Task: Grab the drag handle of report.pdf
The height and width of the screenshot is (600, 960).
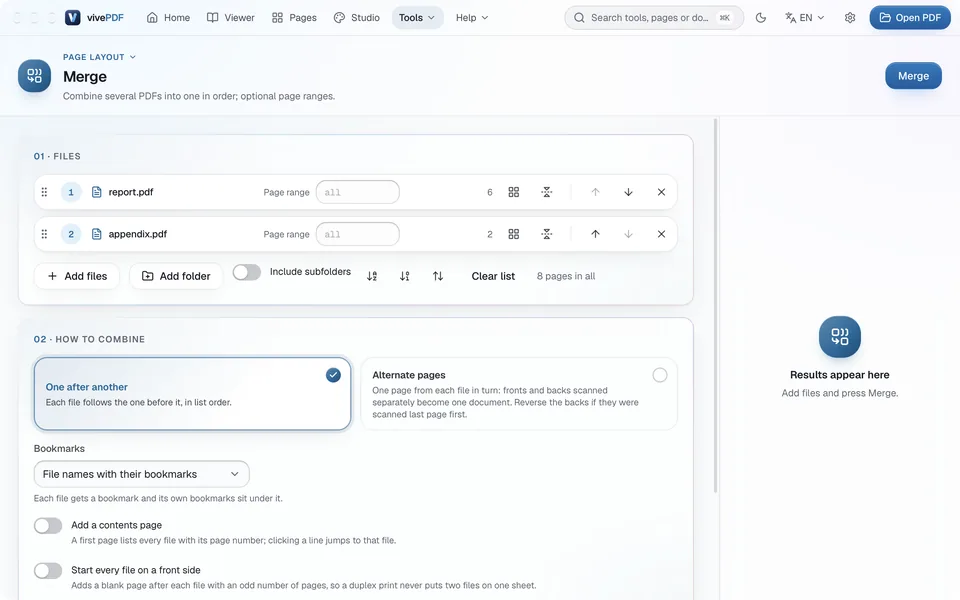Action: (x=44, y=192)
